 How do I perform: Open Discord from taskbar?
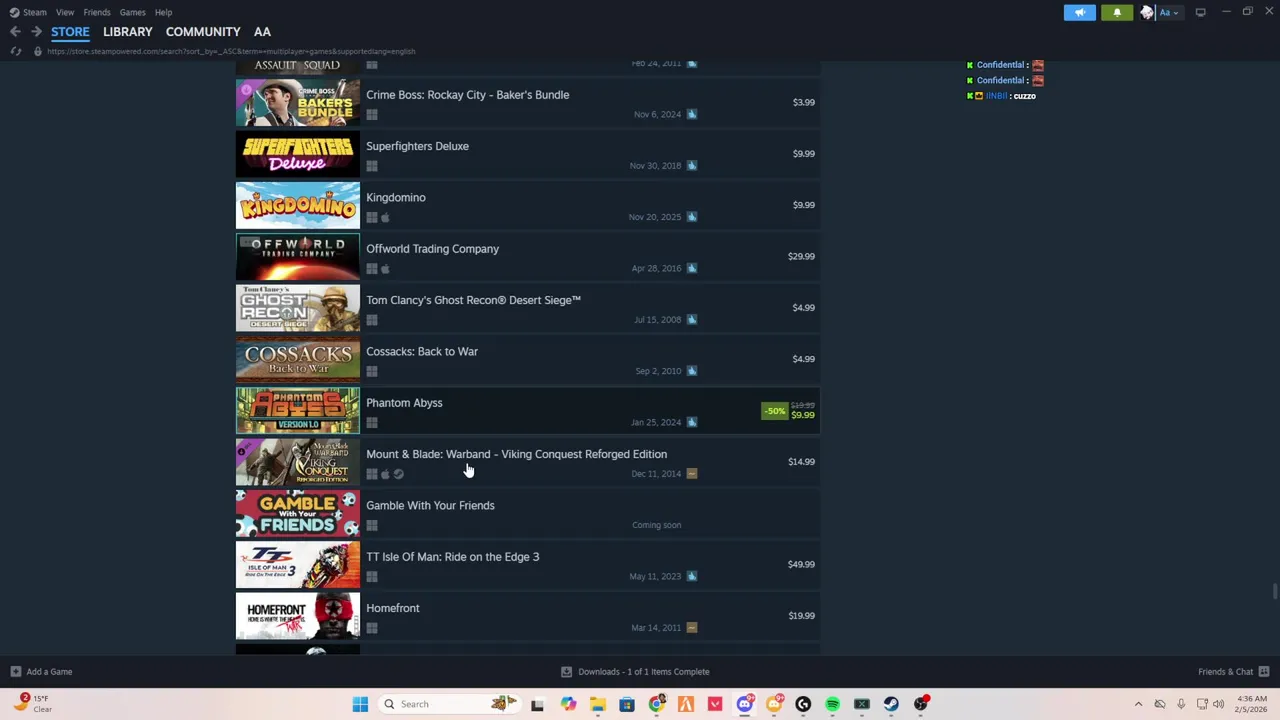[745, 704]
